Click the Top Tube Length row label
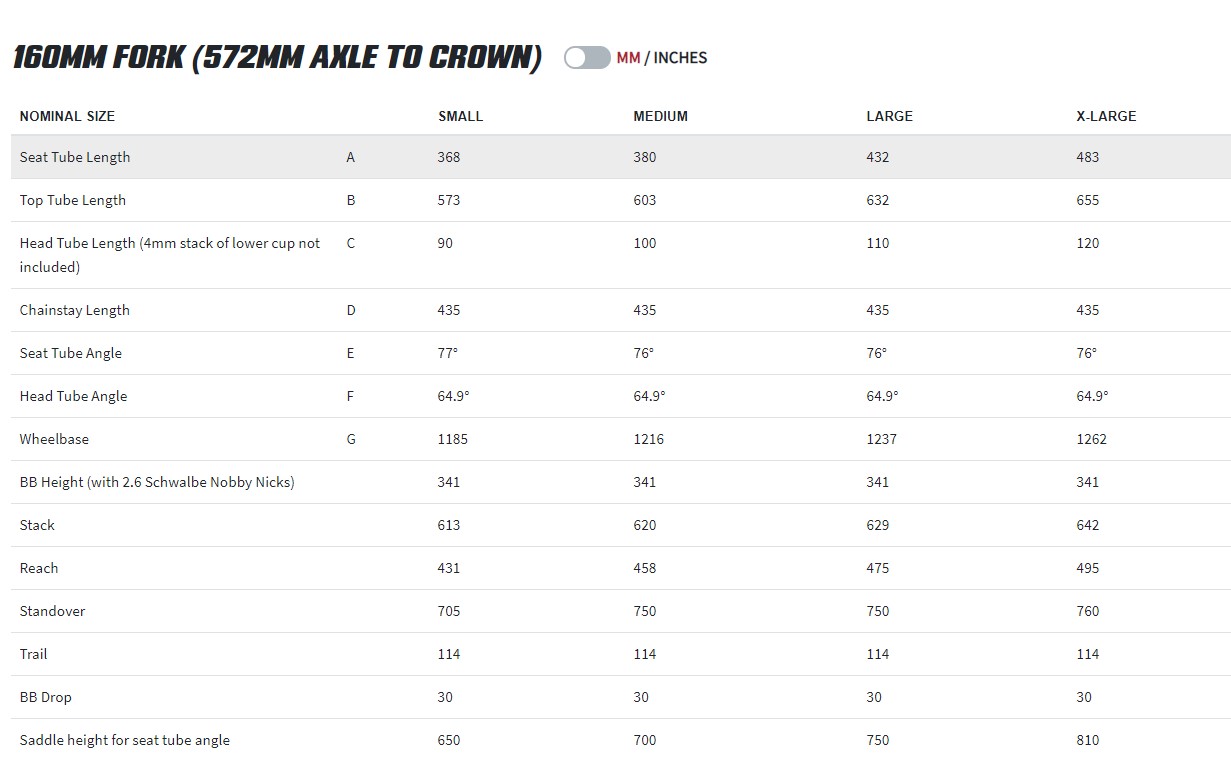Image resolution: width=1231 pixels, height=777 pixels. coord(73,200)
